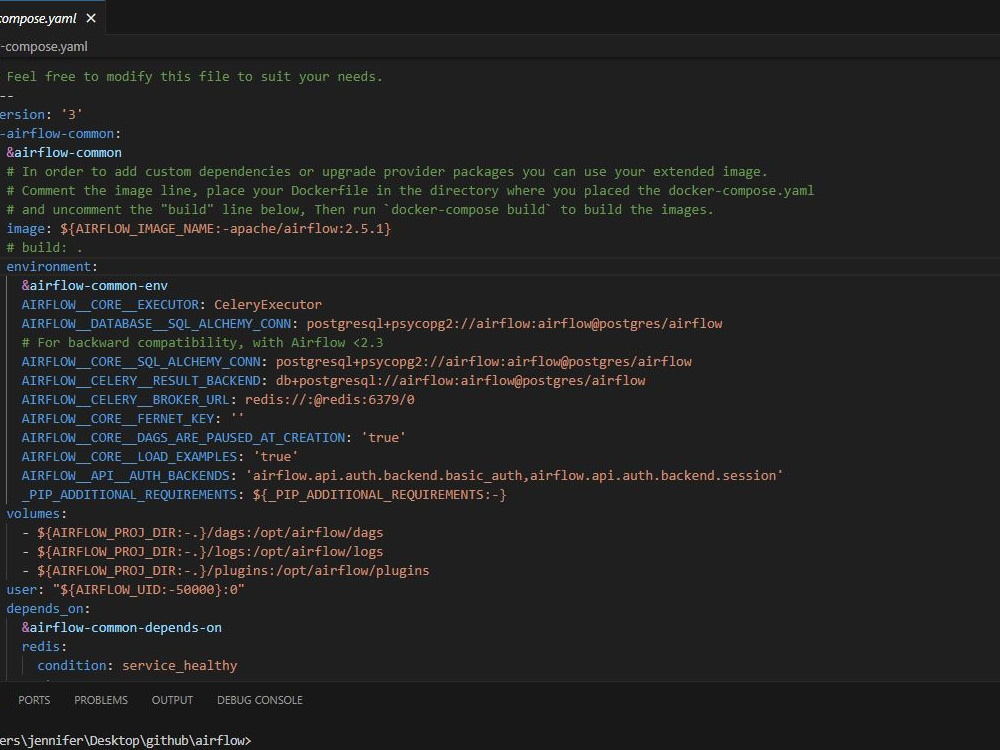Click AIRFLOW__API__AUTH_BACKENDS line

pyautogui.click(x=402, y=476)
